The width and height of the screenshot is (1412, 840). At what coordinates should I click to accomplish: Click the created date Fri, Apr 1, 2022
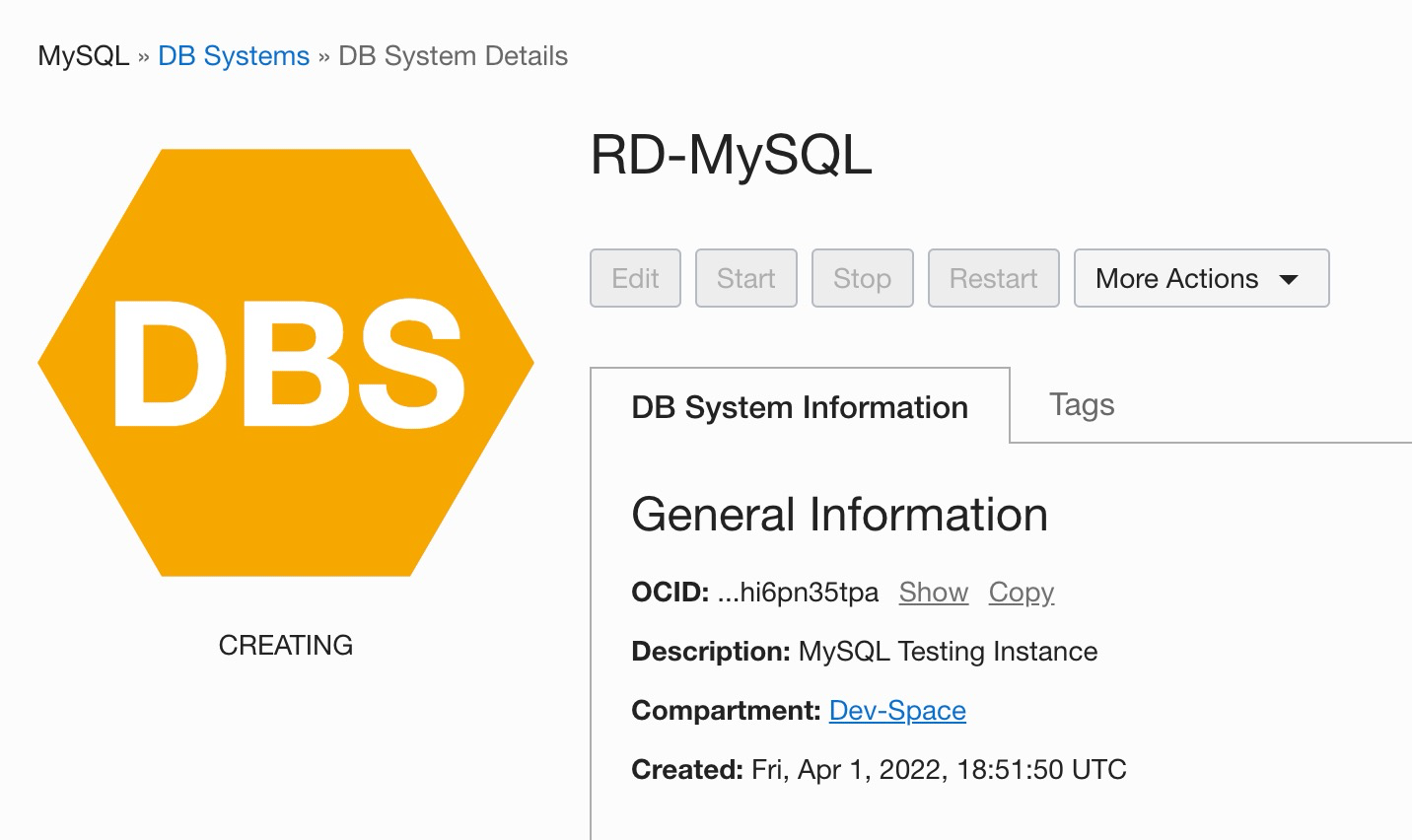tap(939, 769)
